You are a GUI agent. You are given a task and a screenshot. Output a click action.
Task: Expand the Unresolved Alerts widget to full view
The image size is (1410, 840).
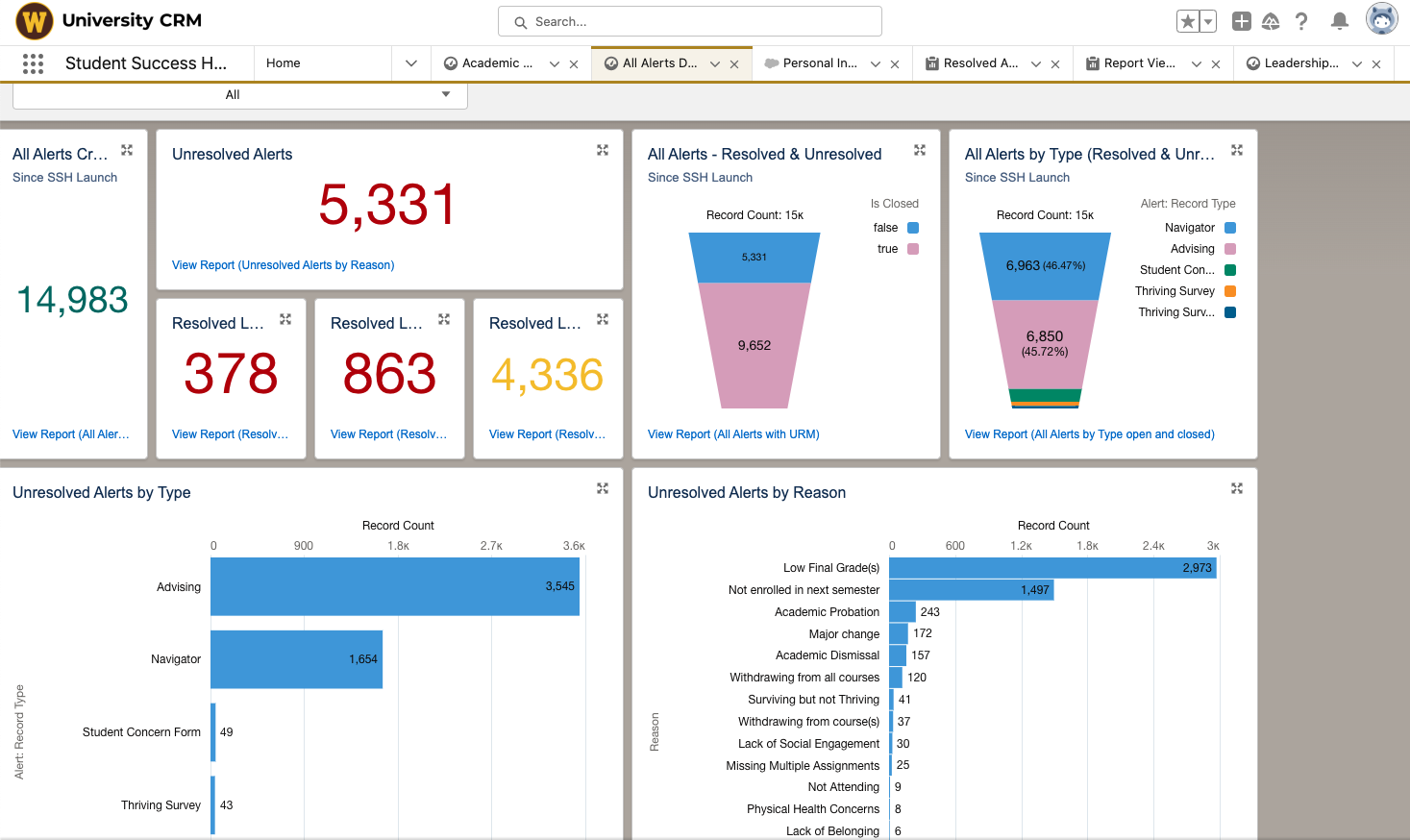pos(602,150)
